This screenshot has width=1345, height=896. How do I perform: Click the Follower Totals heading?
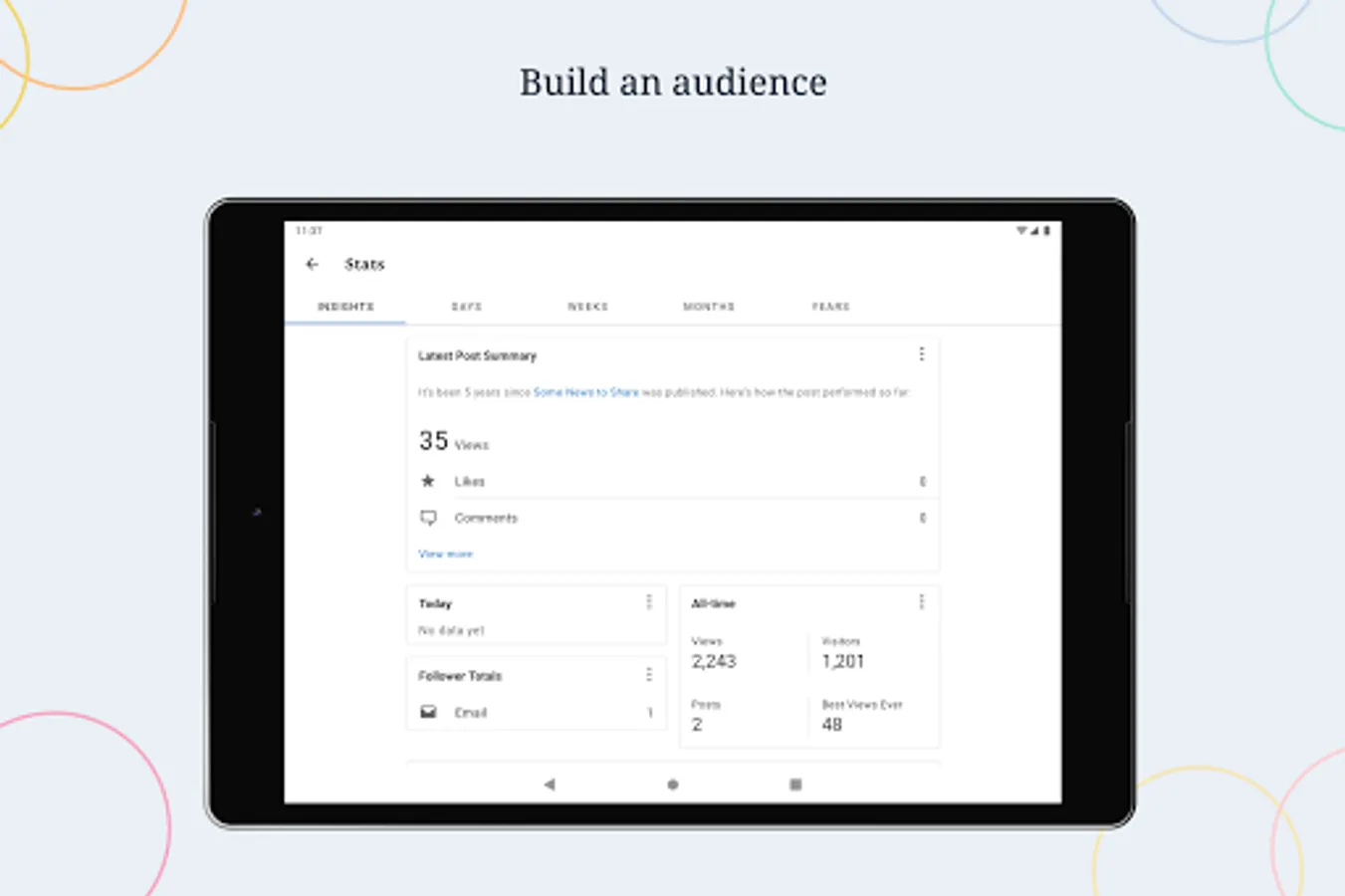(460, 676)
